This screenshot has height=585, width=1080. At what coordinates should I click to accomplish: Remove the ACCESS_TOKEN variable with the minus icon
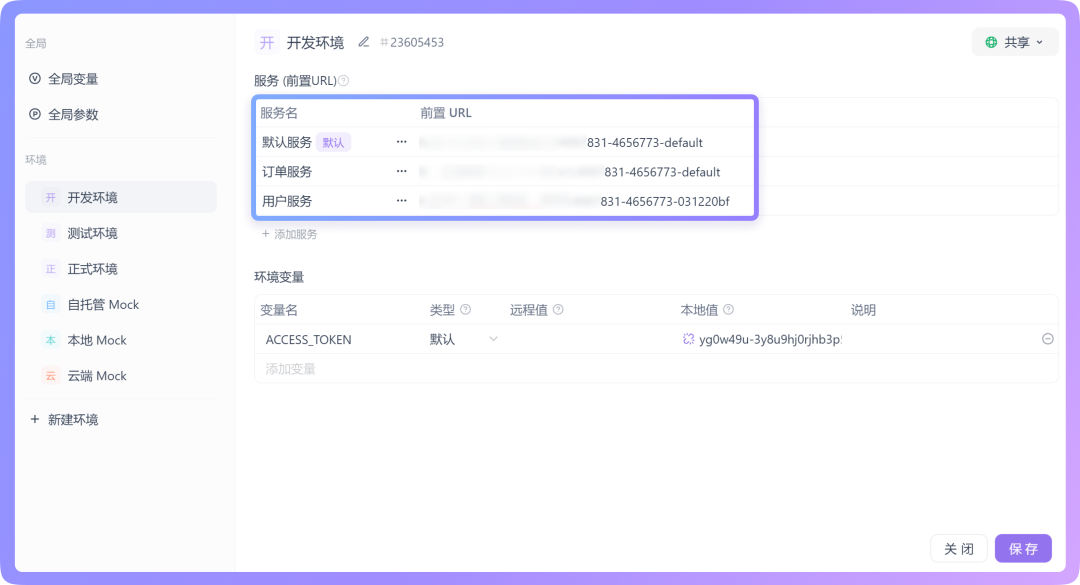[x=1047, y=339]
